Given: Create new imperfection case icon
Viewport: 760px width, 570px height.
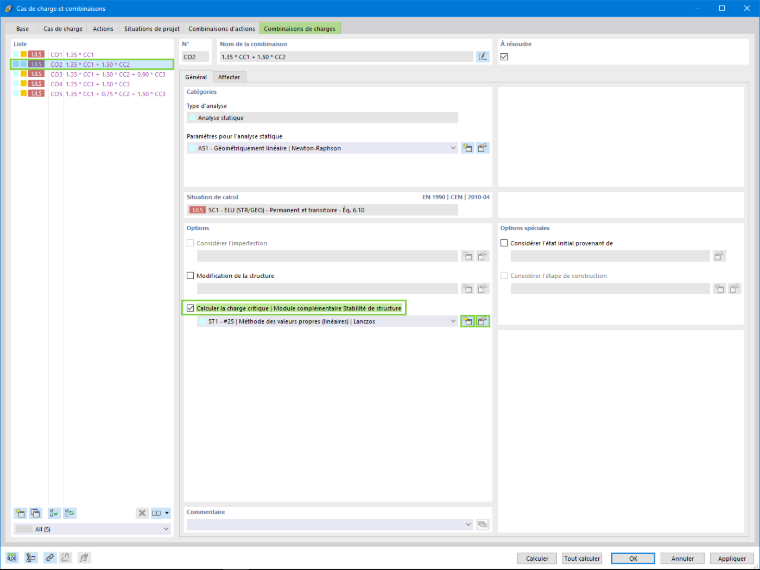Looking at the screenshot, I should [x=467, y=256].
